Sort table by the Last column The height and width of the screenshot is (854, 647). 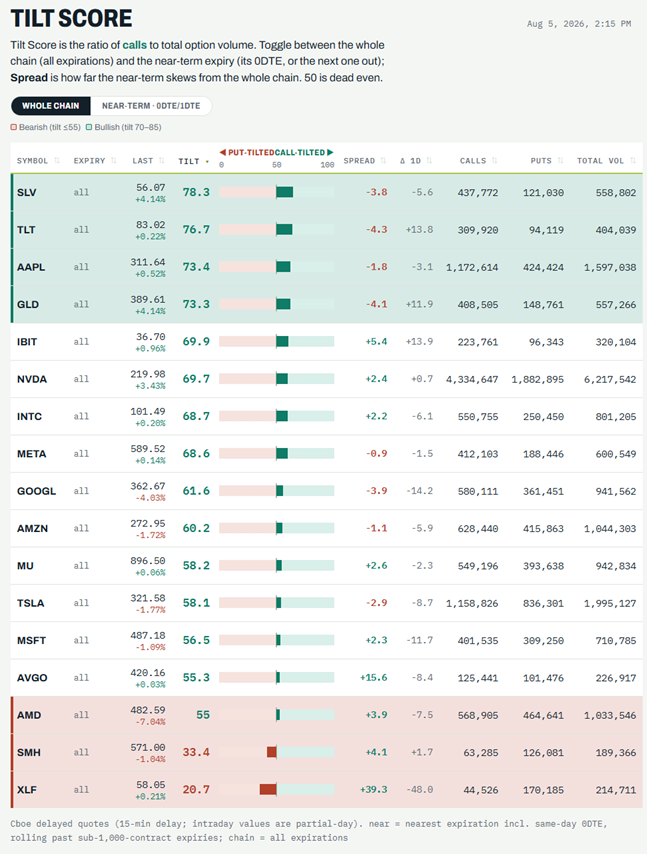(148, 161)
